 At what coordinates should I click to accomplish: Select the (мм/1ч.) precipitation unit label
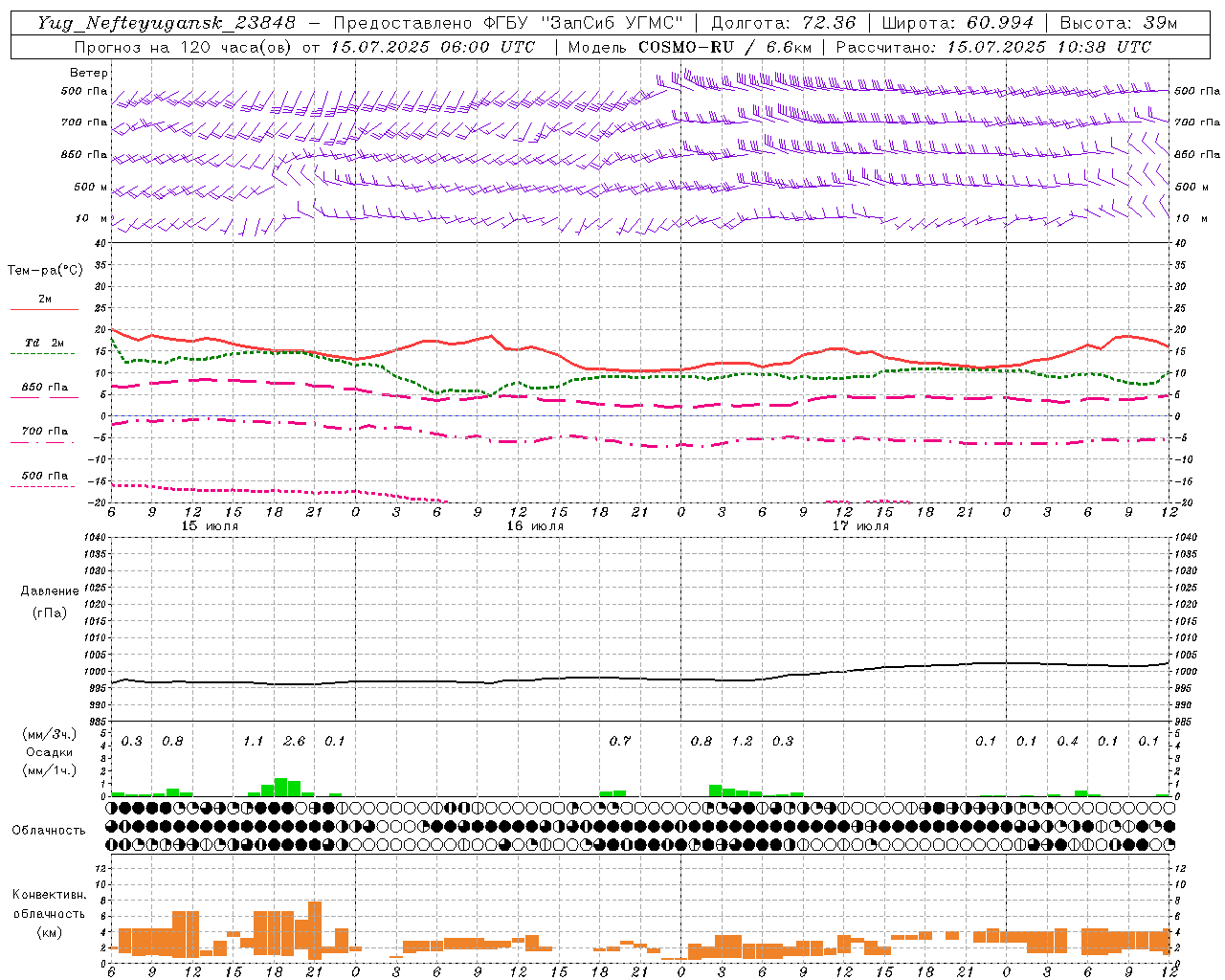pyautogui.click(x=50, y=770)
